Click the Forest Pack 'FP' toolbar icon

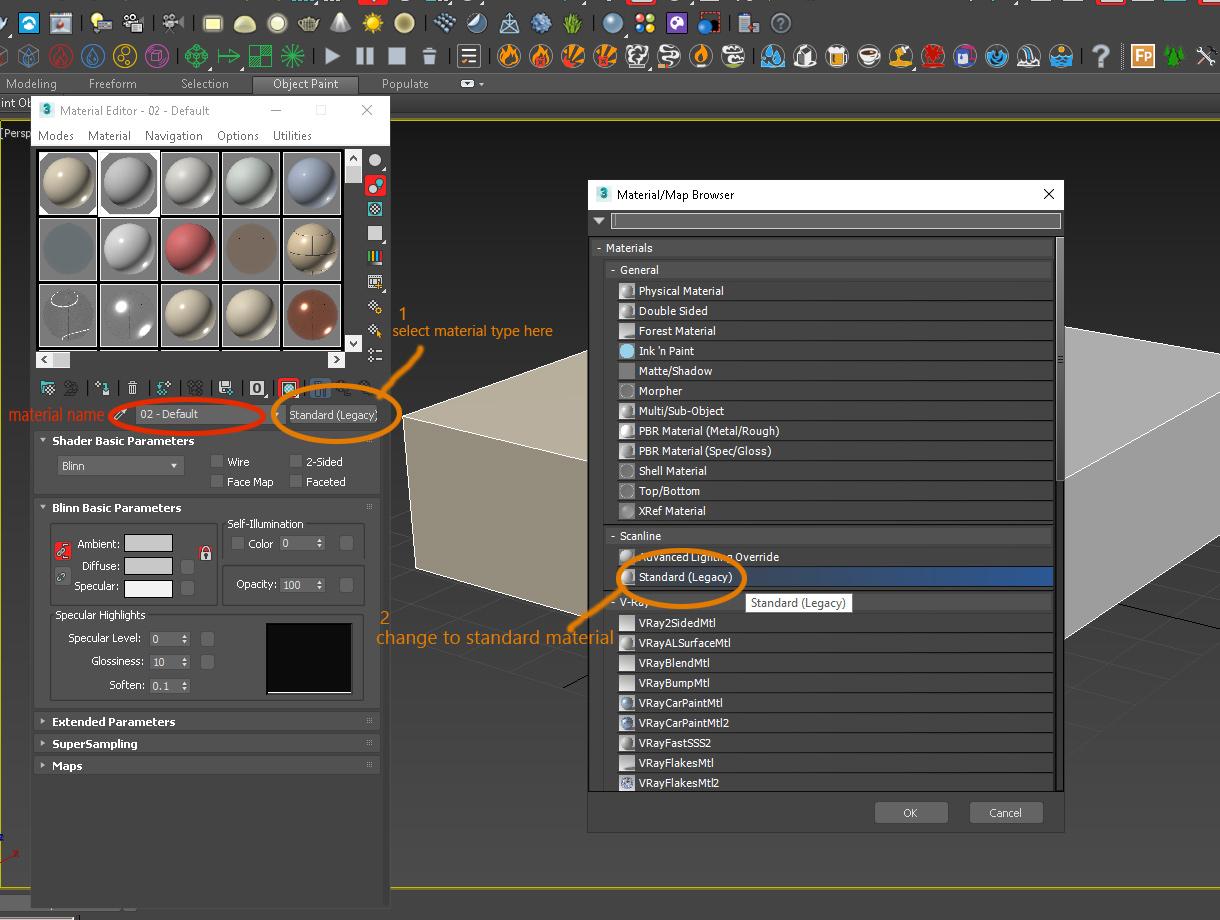point(1141,56)
